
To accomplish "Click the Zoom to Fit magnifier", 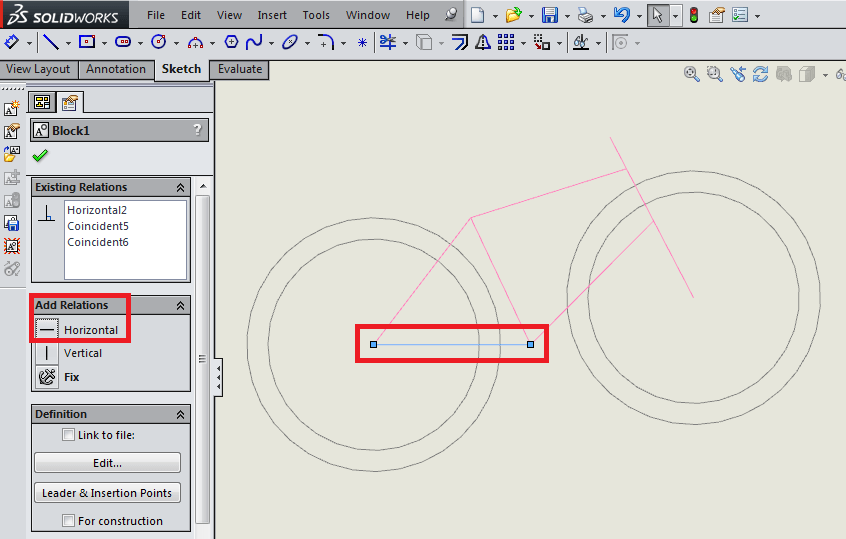I will [x=692, y=74].
